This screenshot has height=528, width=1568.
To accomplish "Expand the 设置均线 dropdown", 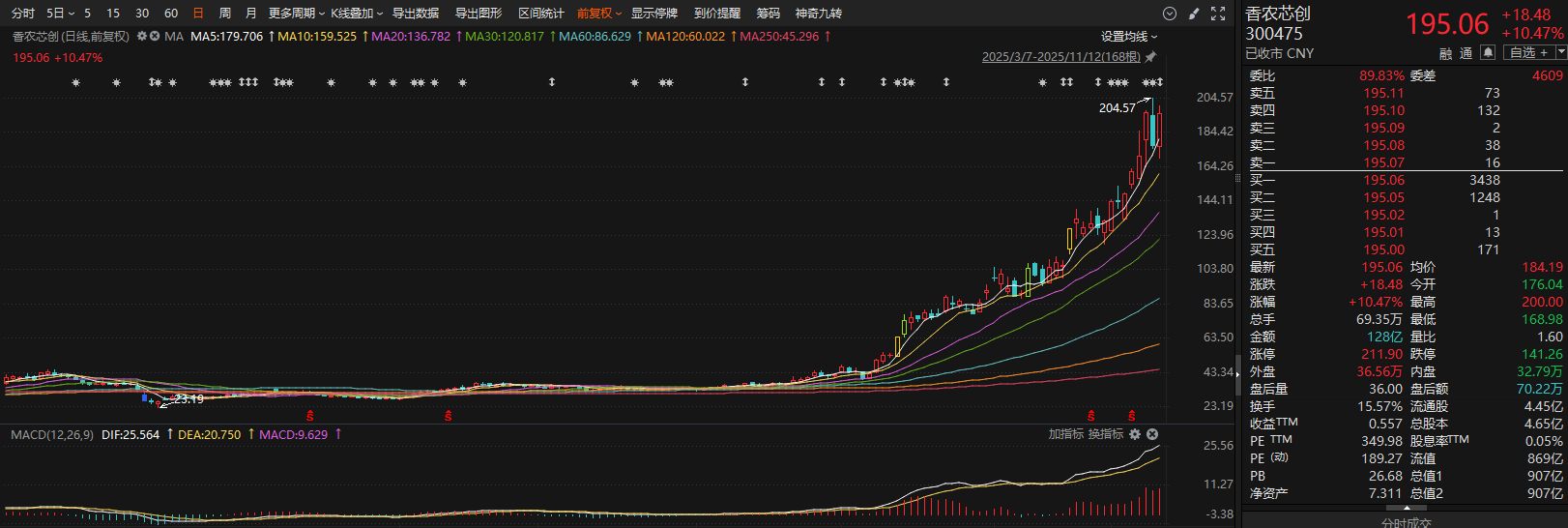I will coord(1128,36).
